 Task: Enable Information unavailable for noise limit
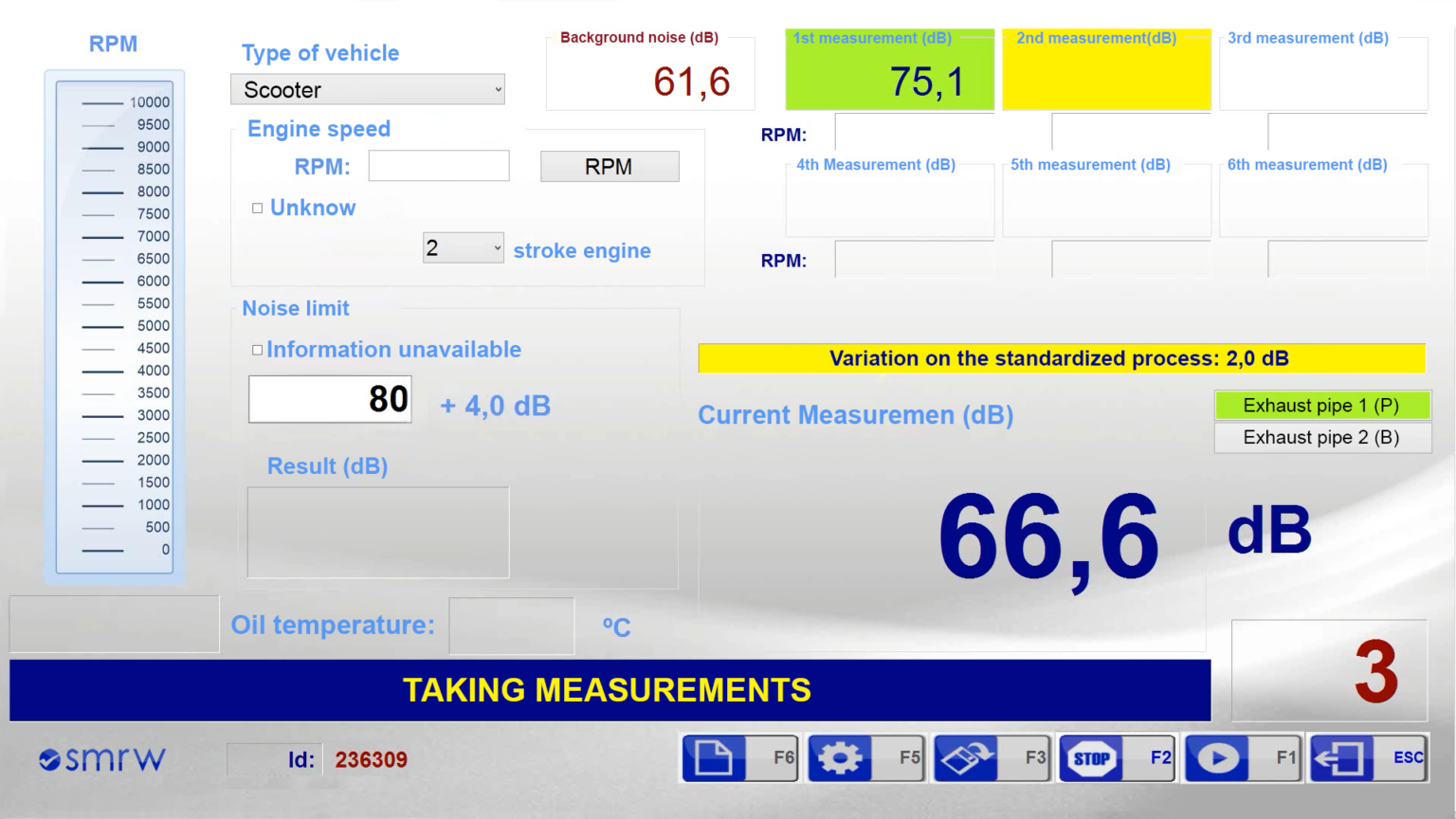click(256, 350)
